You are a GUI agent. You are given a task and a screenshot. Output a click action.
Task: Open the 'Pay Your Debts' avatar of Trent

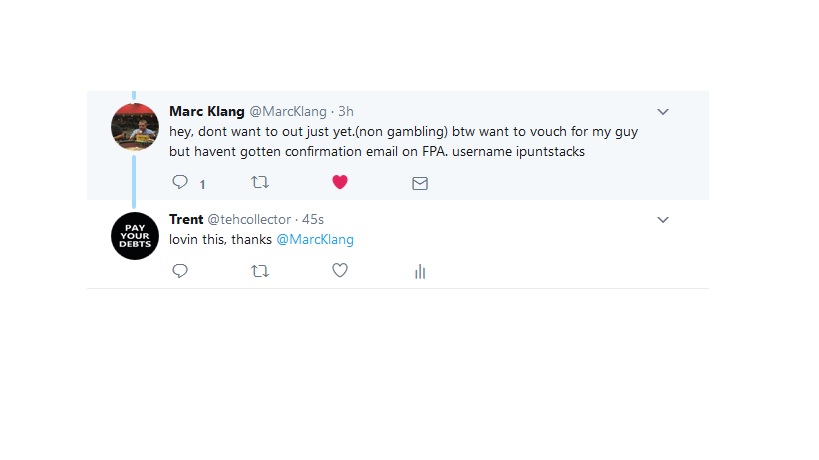click(135, 236)
